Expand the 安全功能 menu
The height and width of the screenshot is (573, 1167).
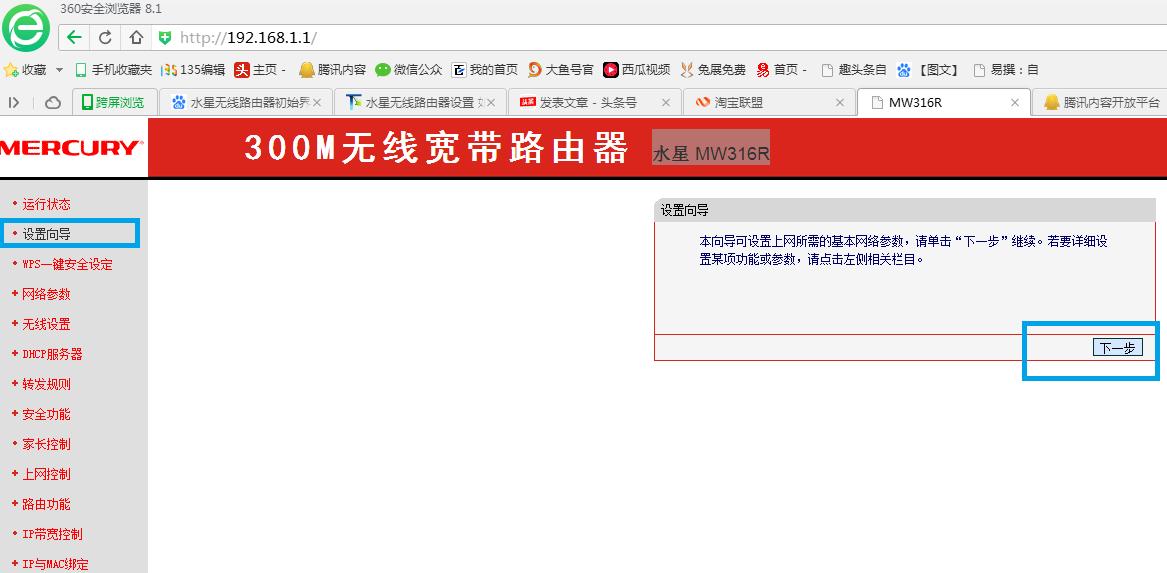pyautogui.click(x=46, y=414)
